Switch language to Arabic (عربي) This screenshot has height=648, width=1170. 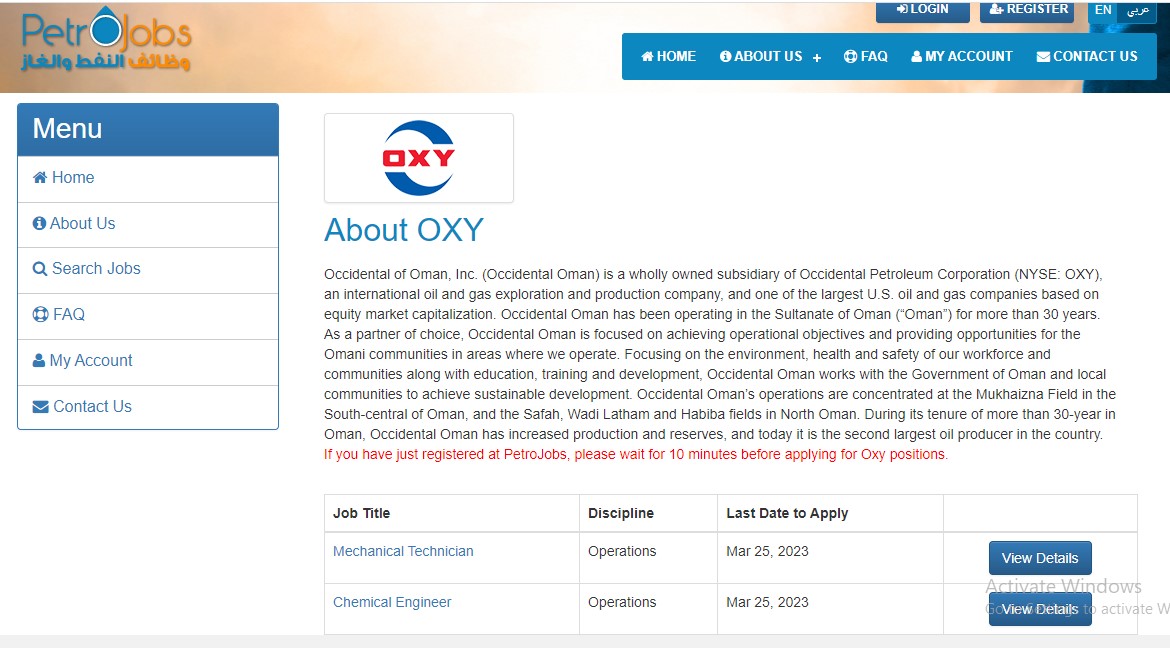click(x=1138, y=10)
